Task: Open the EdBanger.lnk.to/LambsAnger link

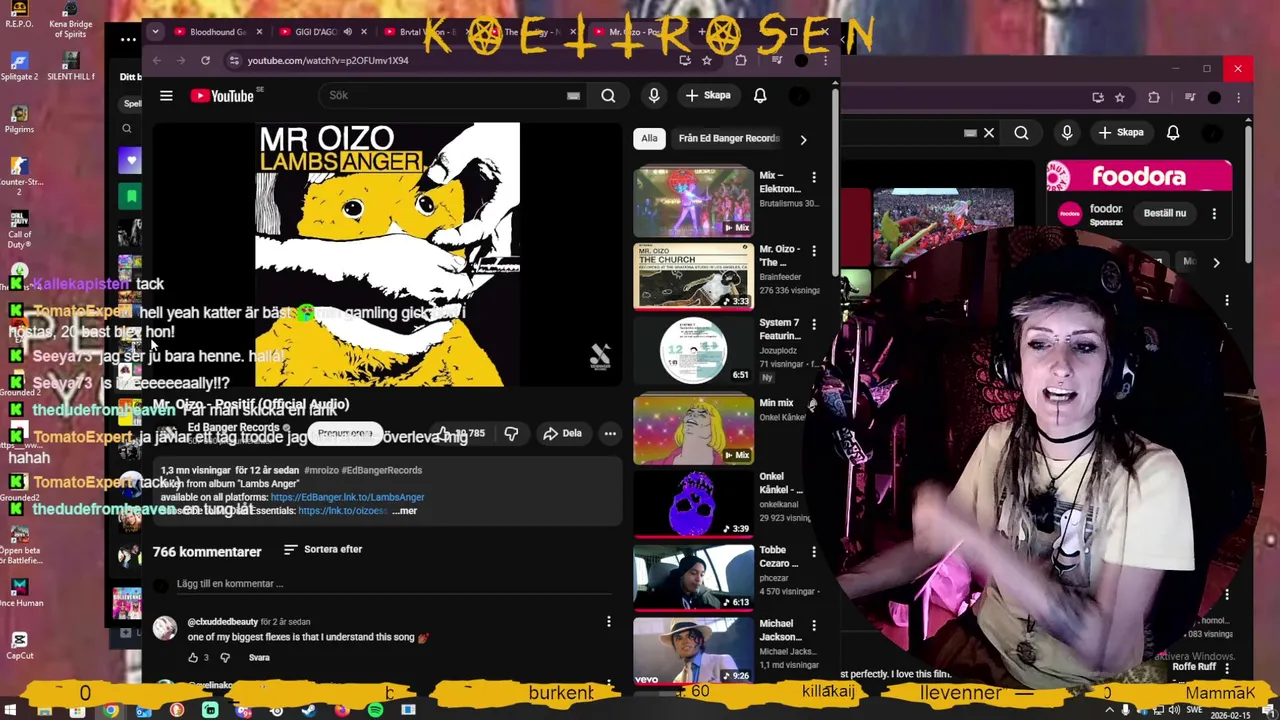Action: coord(347,497)
